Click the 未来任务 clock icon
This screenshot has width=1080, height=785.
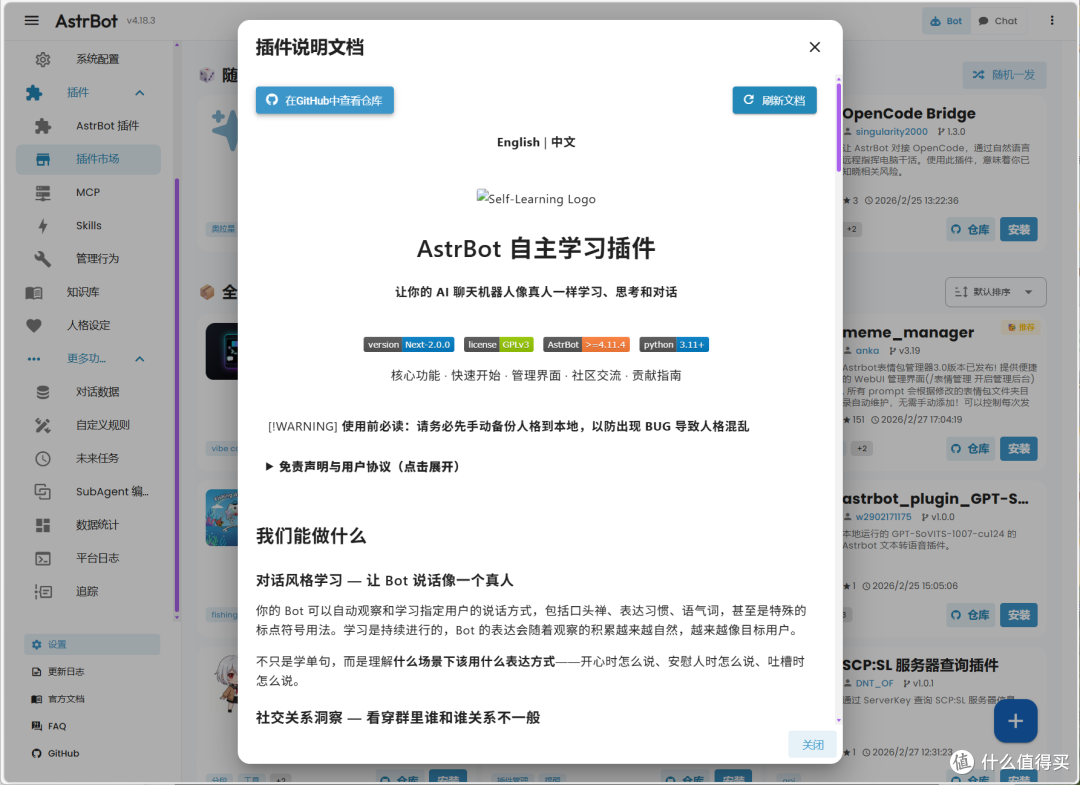point(43,458)
